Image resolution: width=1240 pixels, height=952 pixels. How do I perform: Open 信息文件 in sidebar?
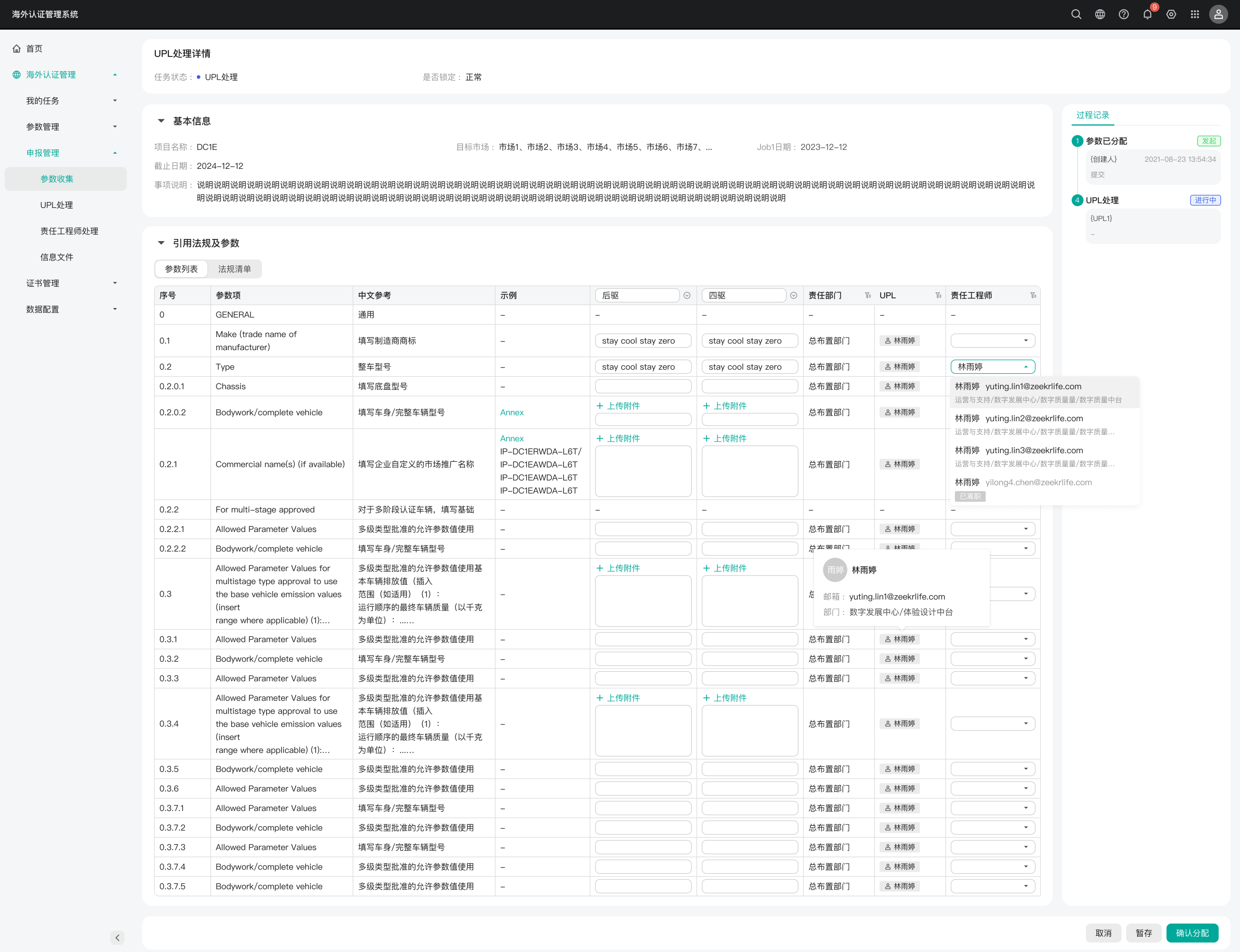(x=57, y=257)
